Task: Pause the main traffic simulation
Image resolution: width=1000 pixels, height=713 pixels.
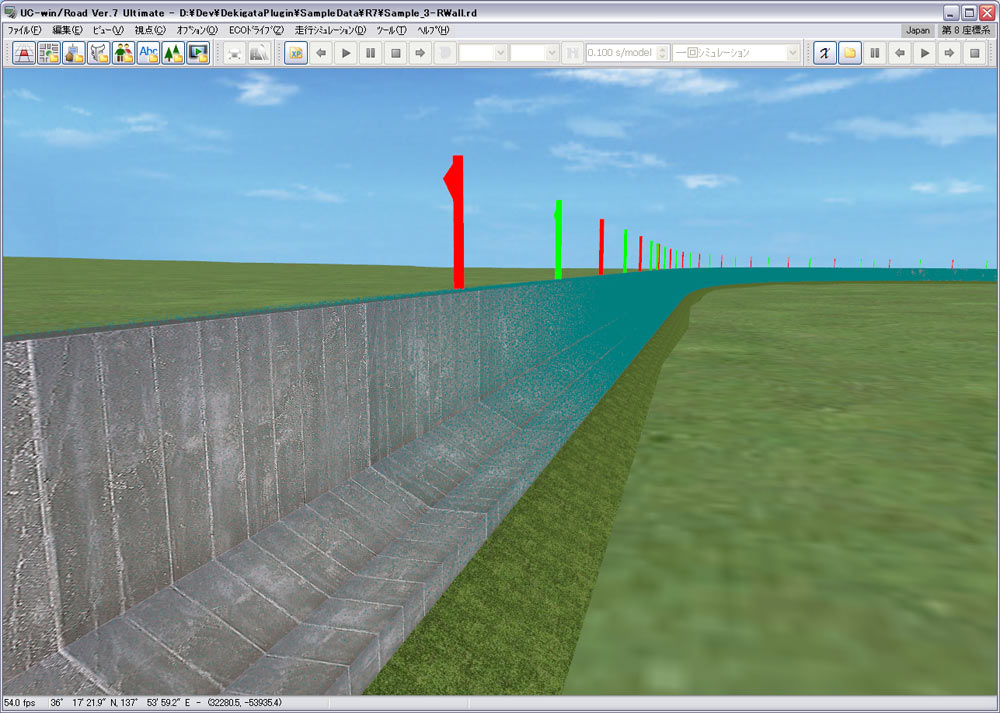Action: [x=371, y=53]
